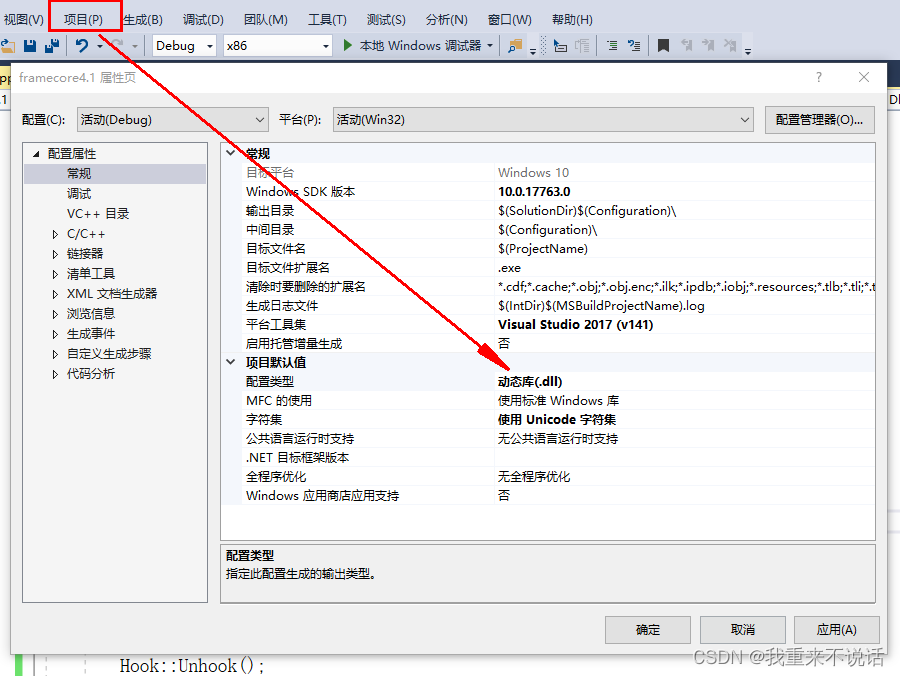Click the next bookmark icon
Image resolution: width=900 pixels, height=676 pixels.
pos(708,46)
